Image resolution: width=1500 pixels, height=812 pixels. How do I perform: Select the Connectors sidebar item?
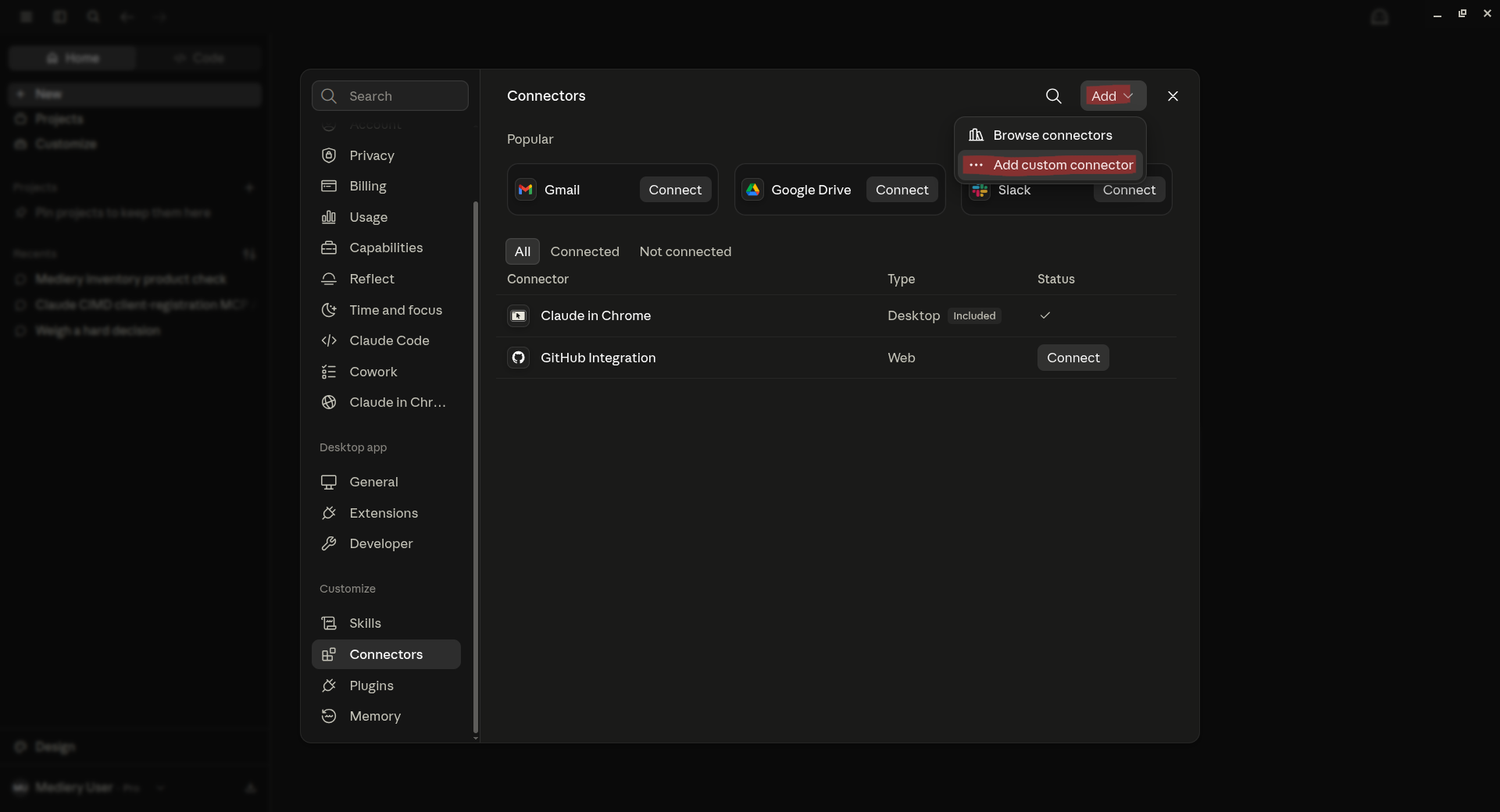click(x=386, y=654)
